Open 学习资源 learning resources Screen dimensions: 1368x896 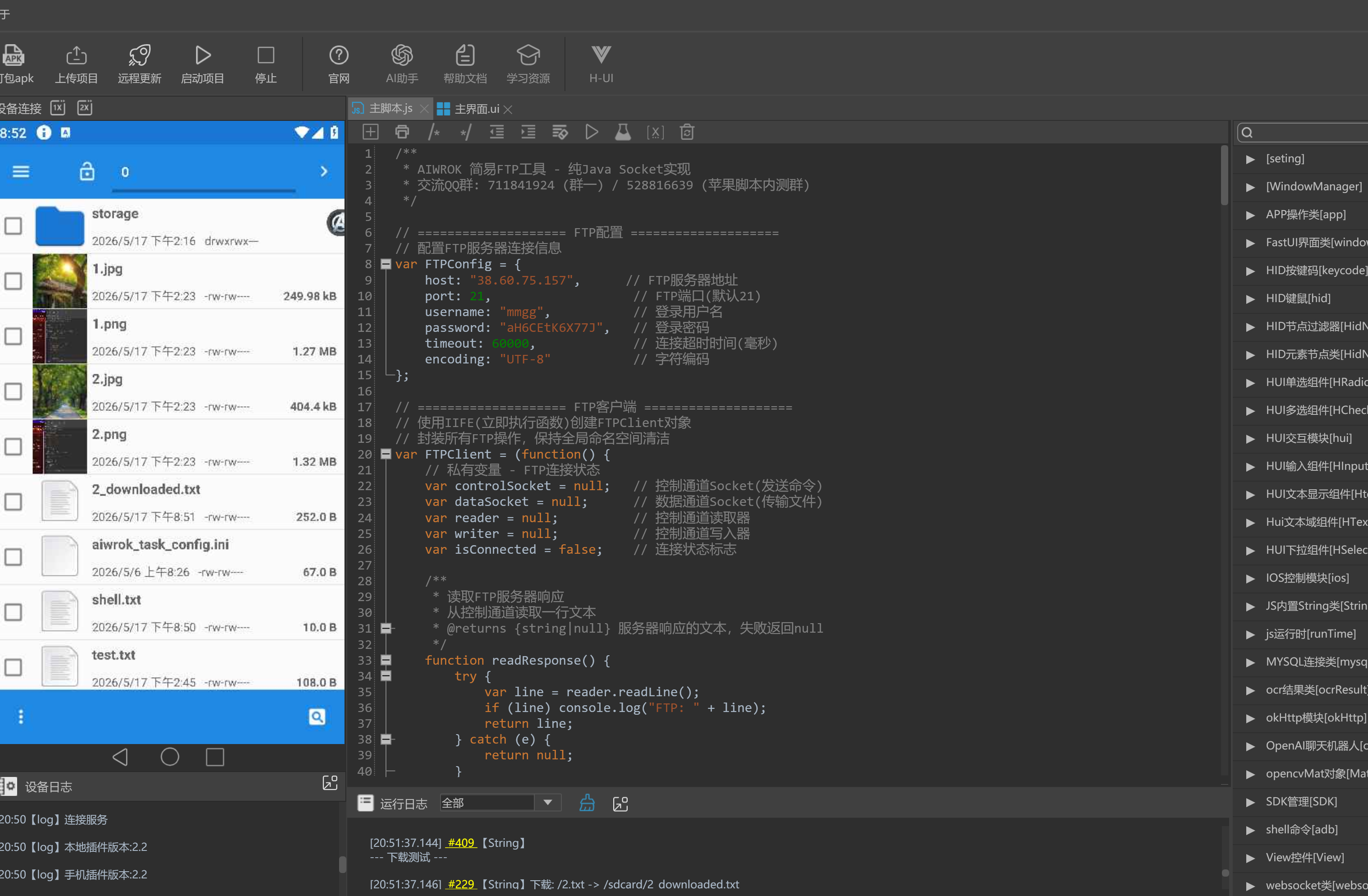click(x=528, y=64)
